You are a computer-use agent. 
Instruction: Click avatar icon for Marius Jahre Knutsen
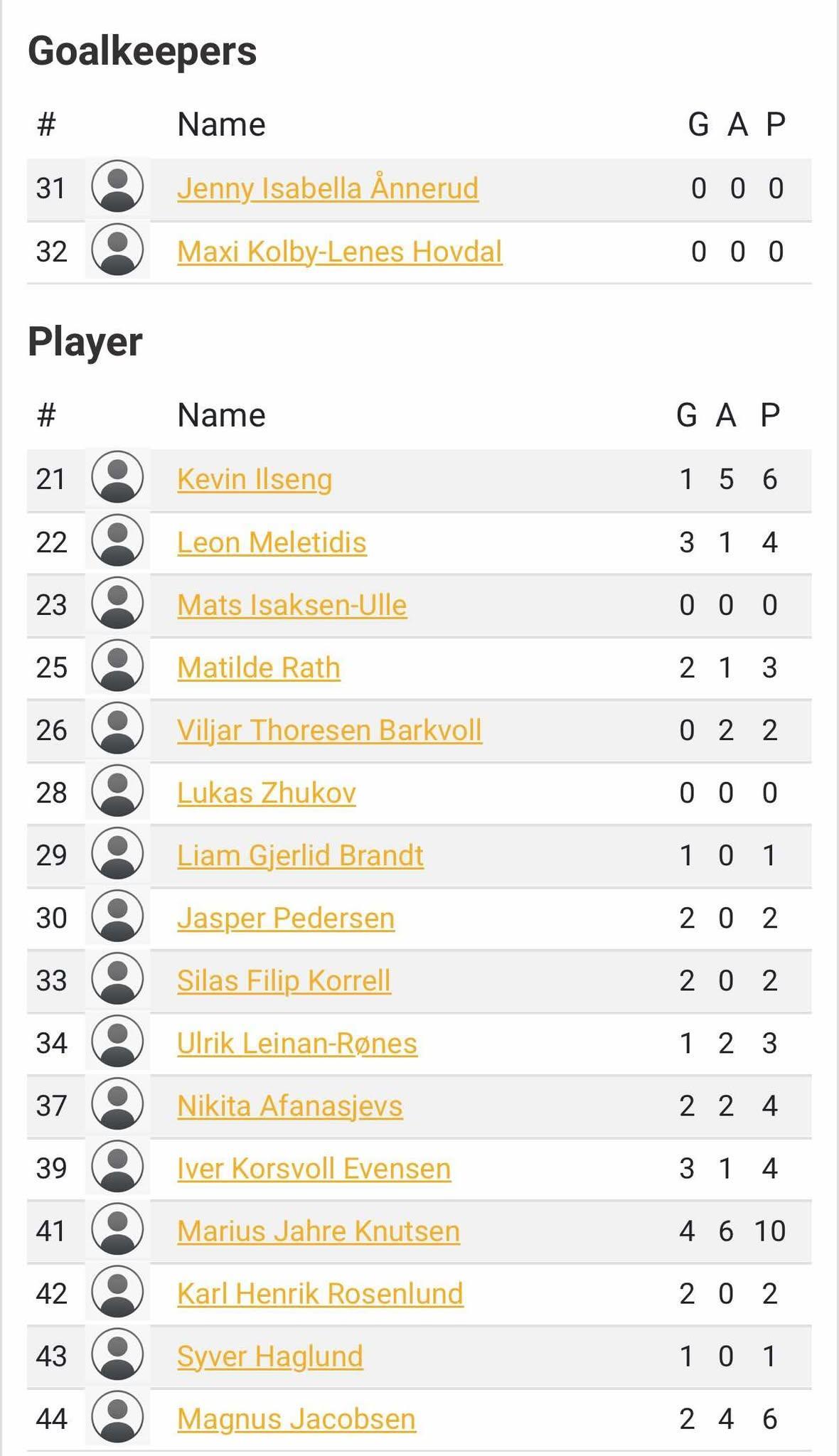(117, 1229)
